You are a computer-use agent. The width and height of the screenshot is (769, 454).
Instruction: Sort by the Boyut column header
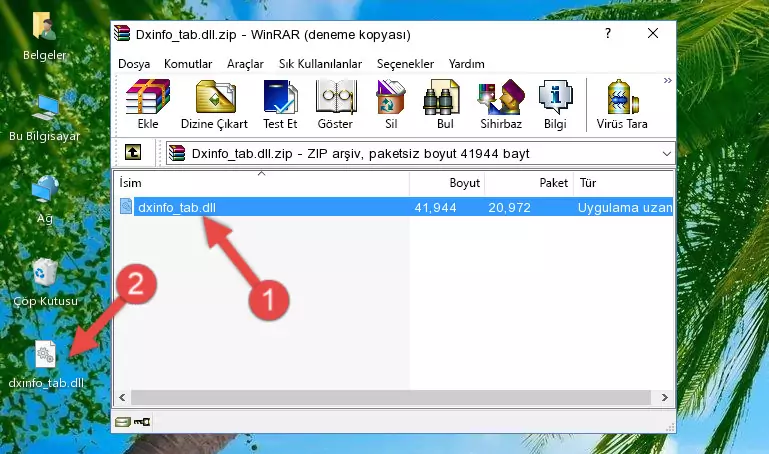pyautogui.click(x=447, y=183)
